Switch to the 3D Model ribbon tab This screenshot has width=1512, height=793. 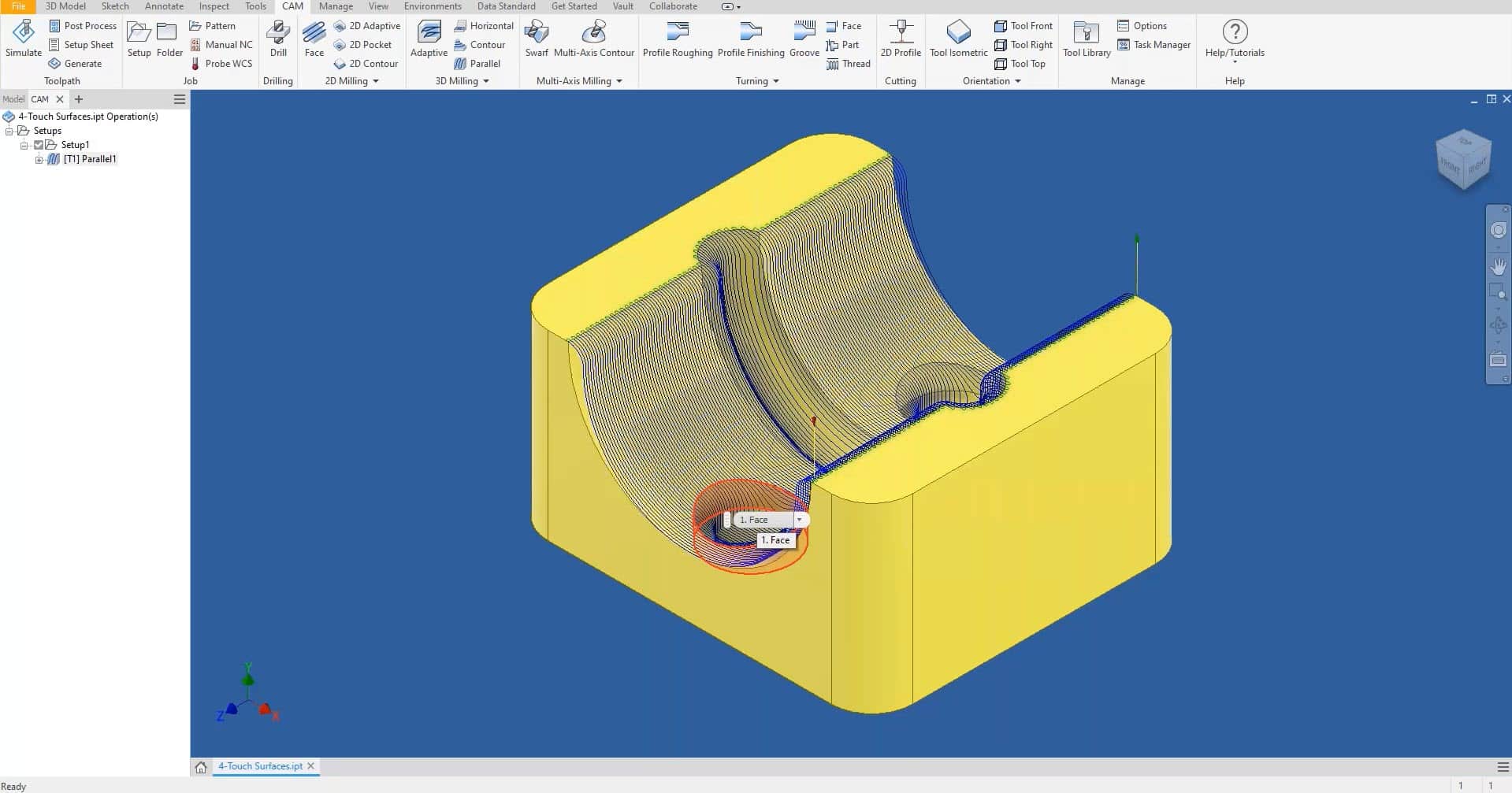click(x=65, y=6)
